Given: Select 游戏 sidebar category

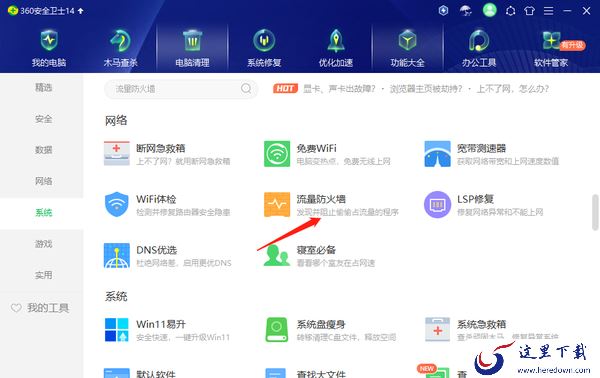Looking at the screenshot, I should [x=44, y=244].
